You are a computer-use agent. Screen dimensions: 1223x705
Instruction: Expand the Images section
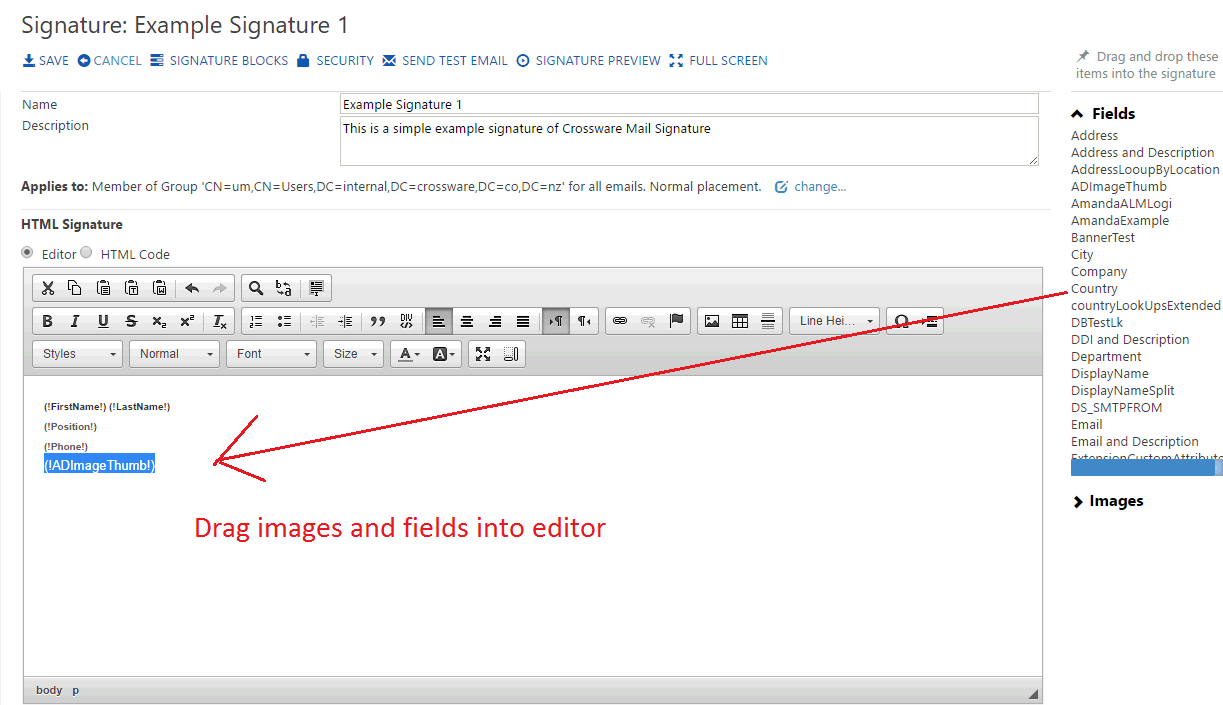1107,501
